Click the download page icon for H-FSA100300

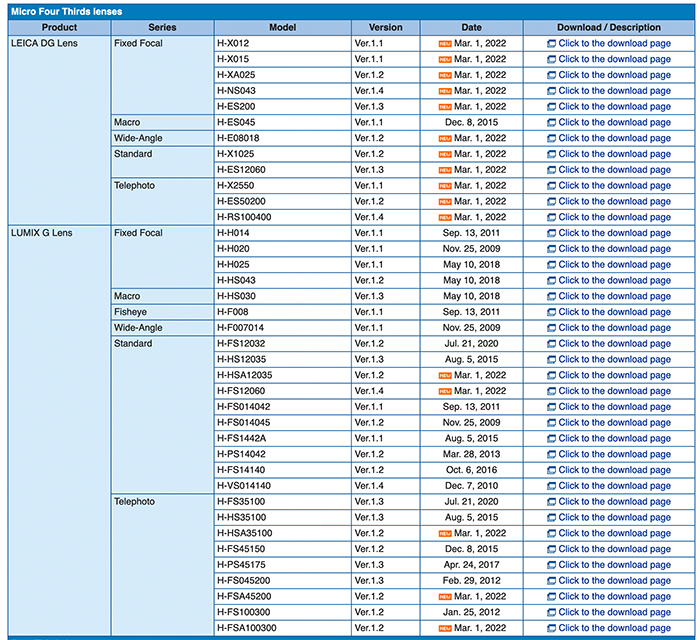click(x=552, y=628)
